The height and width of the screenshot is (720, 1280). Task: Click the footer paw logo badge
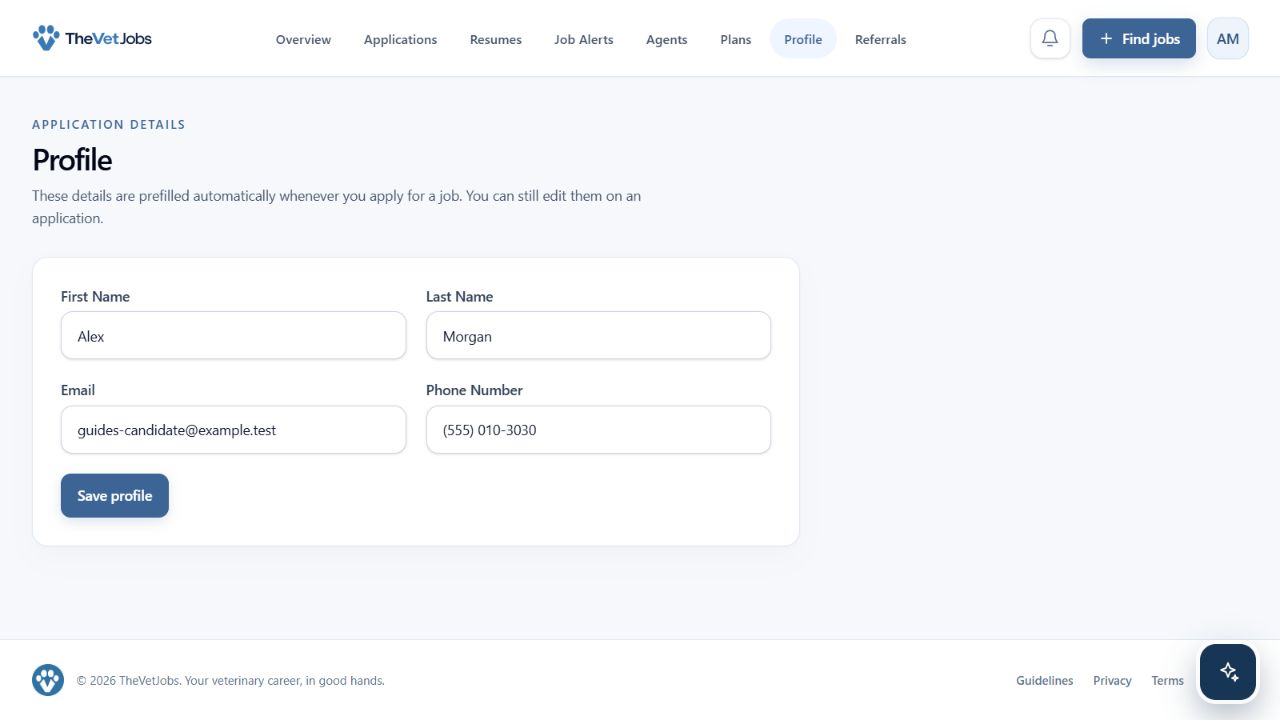(48, 680)
